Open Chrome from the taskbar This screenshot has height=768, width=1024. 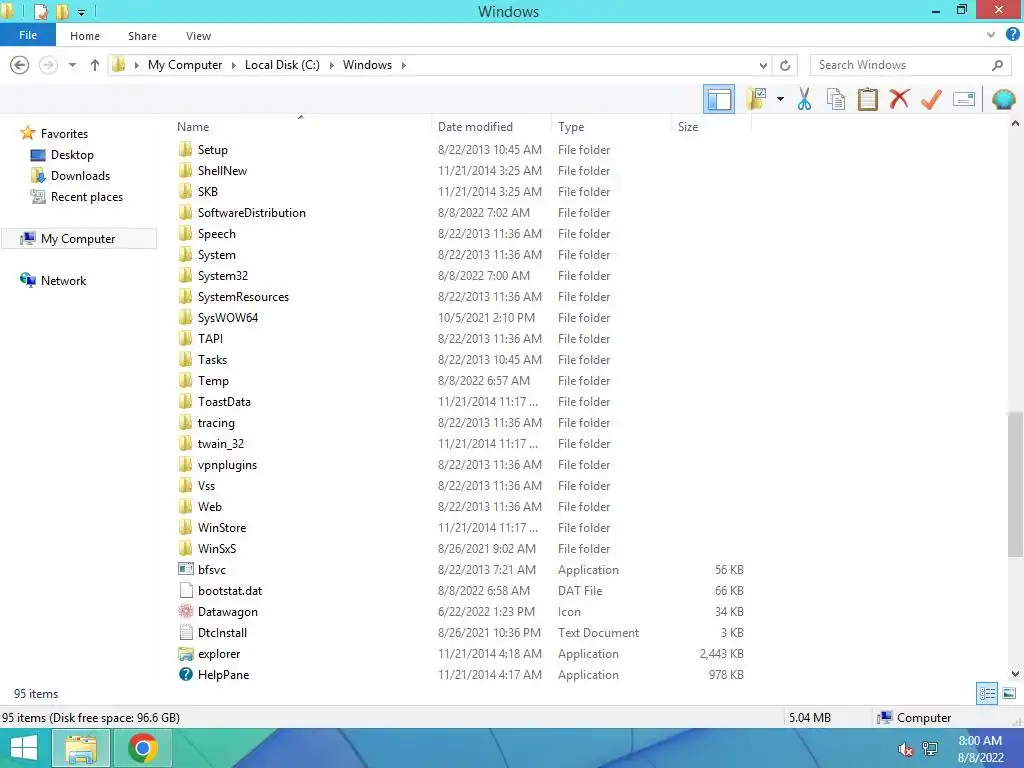coord(143,748)
